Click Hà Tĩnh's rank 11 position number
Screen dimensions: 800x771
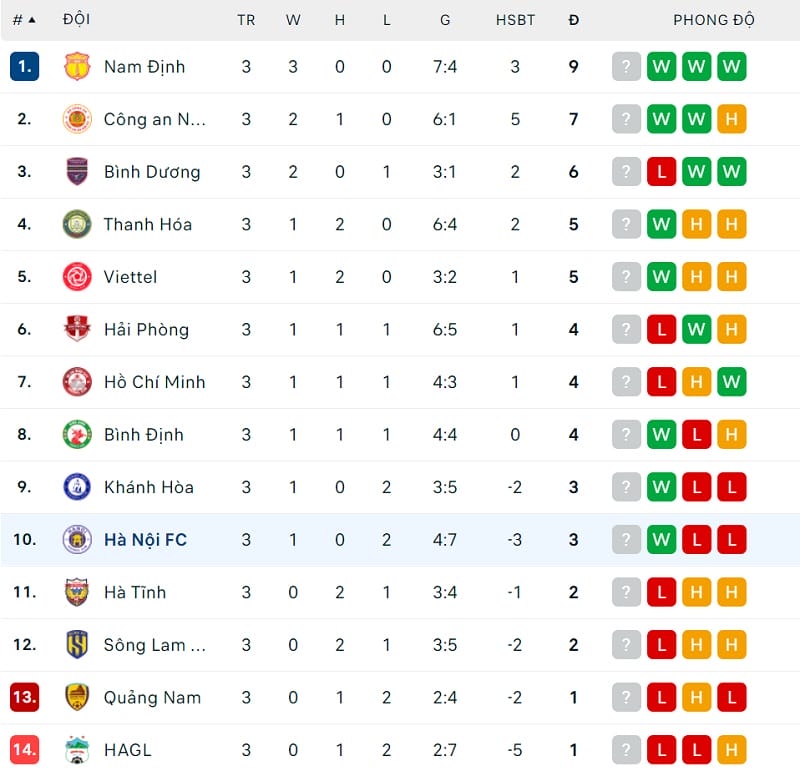coord(25,592)
